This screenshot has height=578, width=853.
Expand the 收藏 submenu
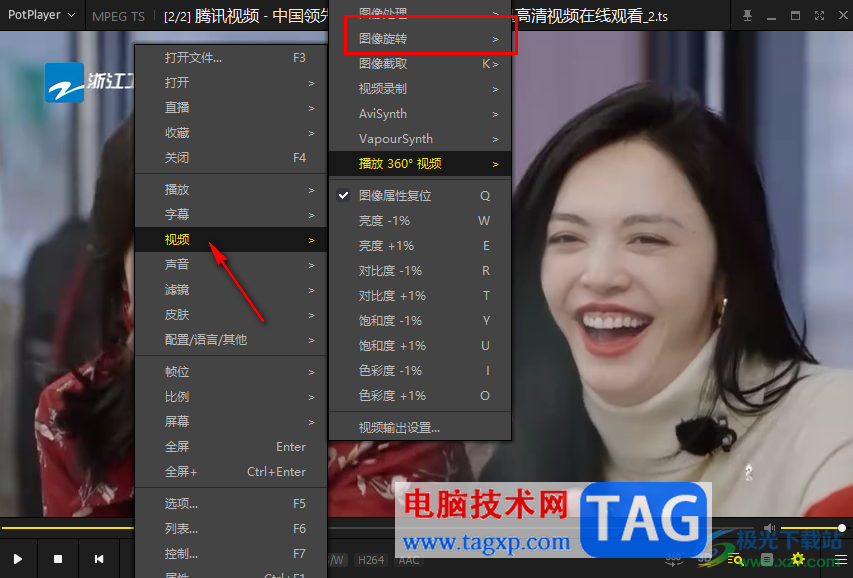point(231,133)
